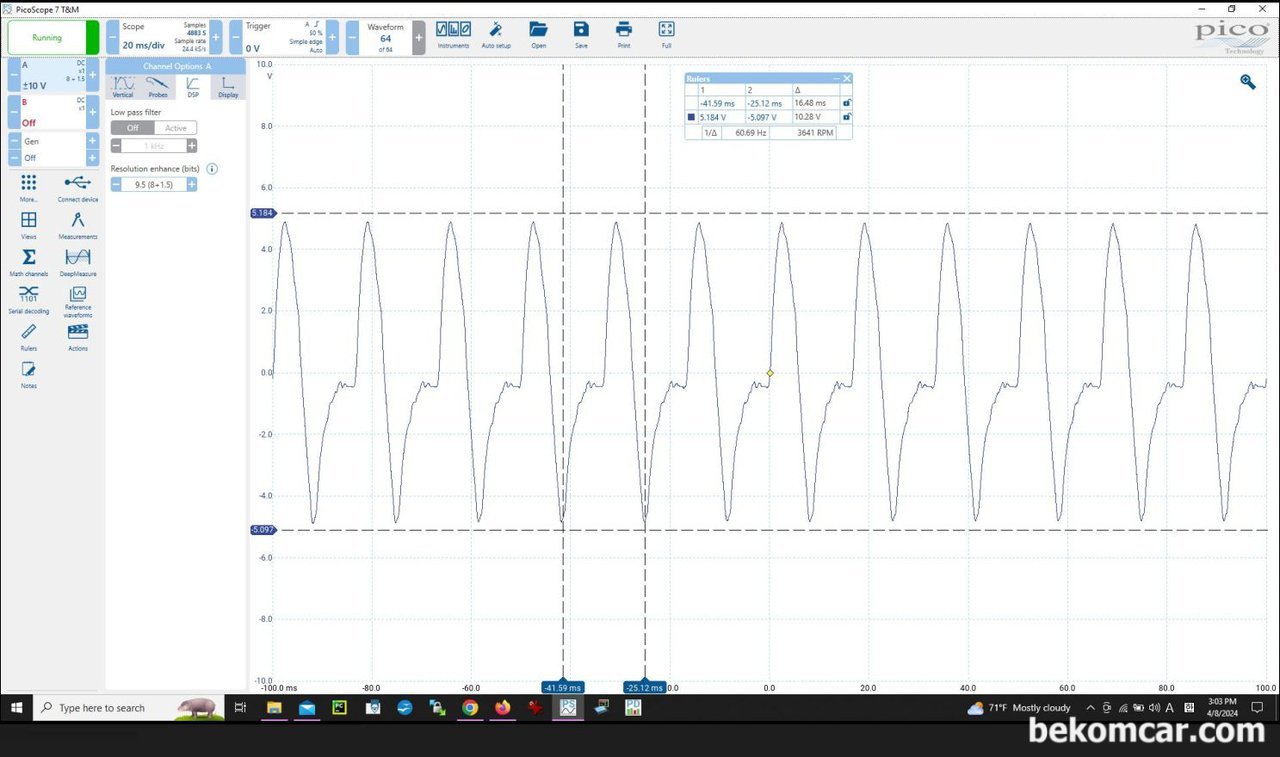Stop capture with Running button
This screenshot has width=1280, height=757.
coord(47,37)
